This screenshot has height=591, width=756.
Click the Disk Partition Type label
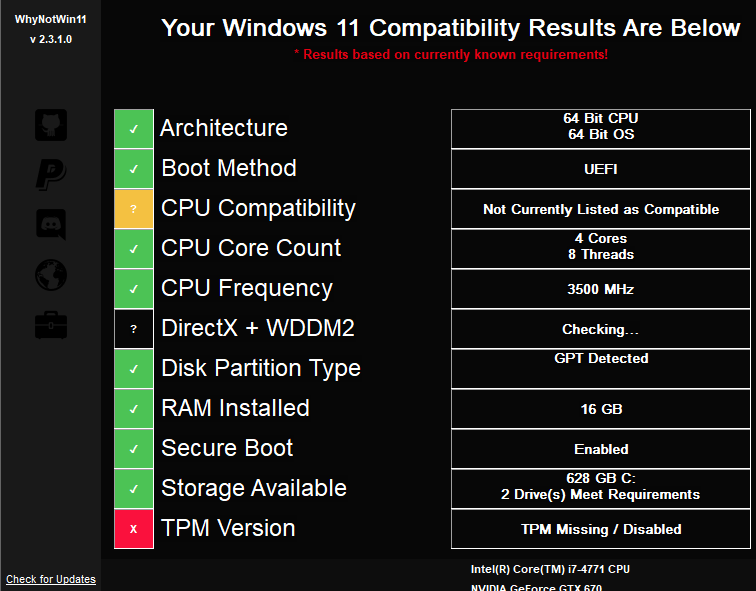(x=261, y=369)
